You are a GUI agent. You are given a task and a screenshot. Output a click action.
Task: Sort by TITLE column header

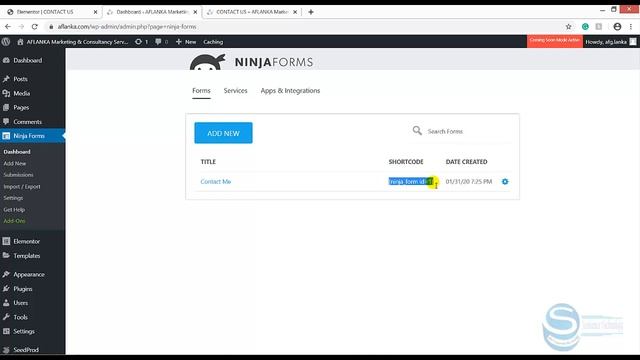(208, 162)
